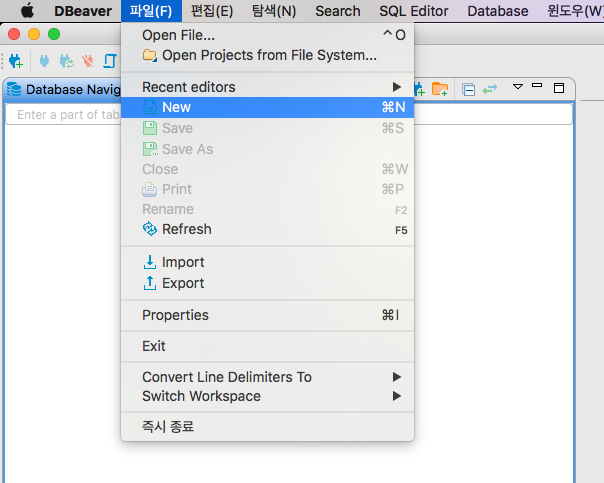Click the Reconnect plug icon in toolbar
The width and height of the screenshot is (604, 483).
point(67,61)
